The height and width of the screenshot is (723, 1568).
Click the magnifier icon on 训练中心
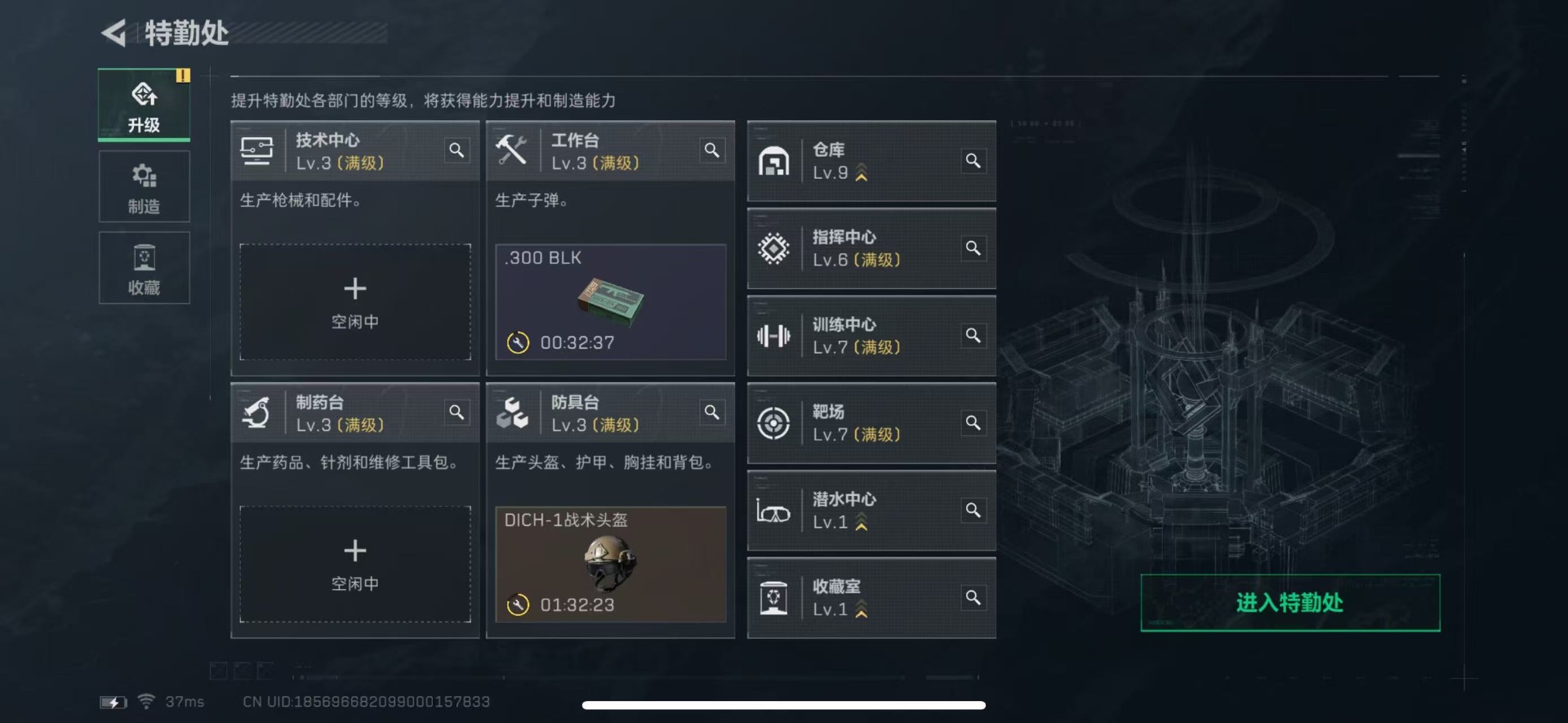click(973, 336)
